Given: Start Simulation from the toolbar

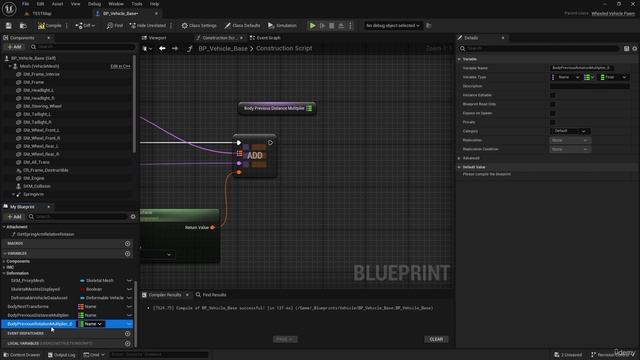Looking at the screenshot, I should [282, 26].
